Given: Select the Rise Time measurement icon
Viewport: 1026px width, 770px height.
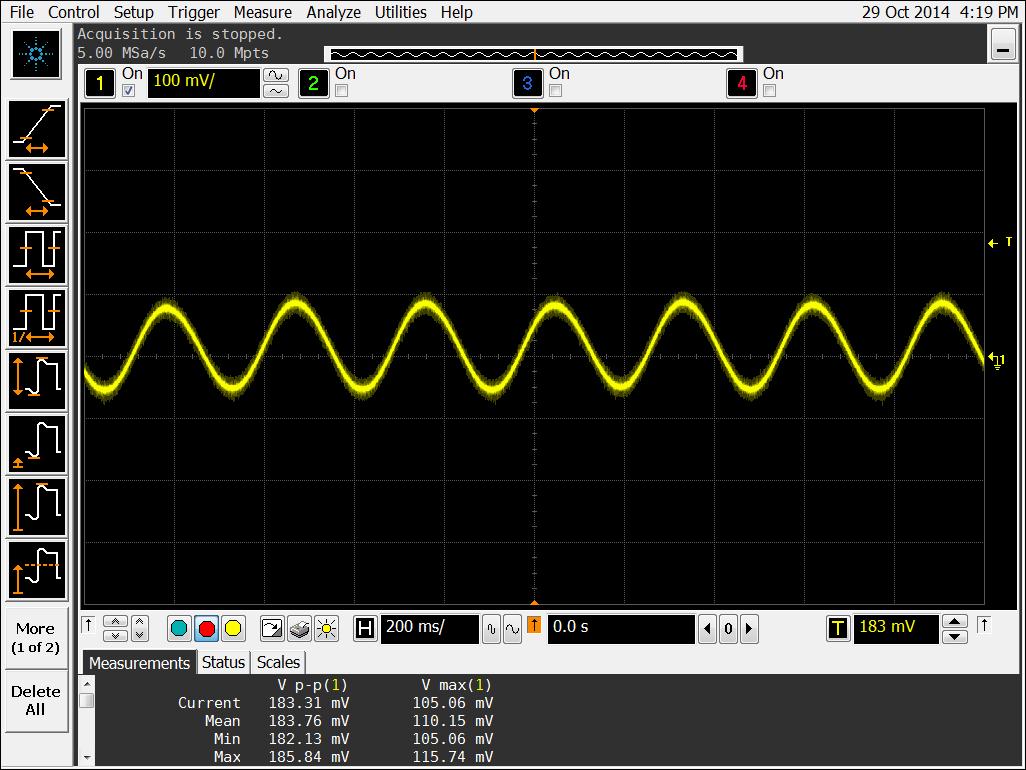Looking at the screenshot, I should pos(36,128).
